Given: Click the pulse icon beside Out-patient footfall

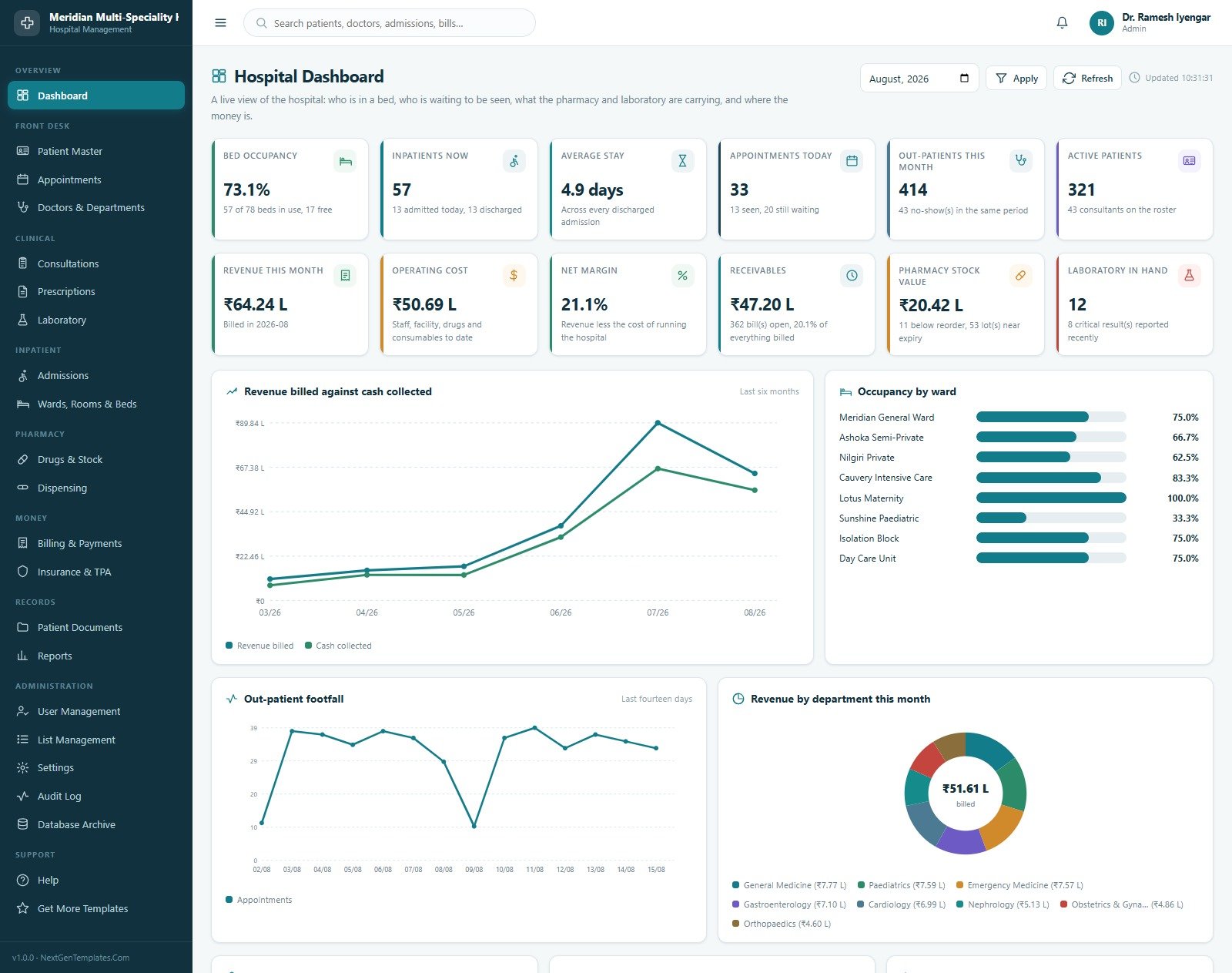Looking at the screenshot, I should point(232,699).
